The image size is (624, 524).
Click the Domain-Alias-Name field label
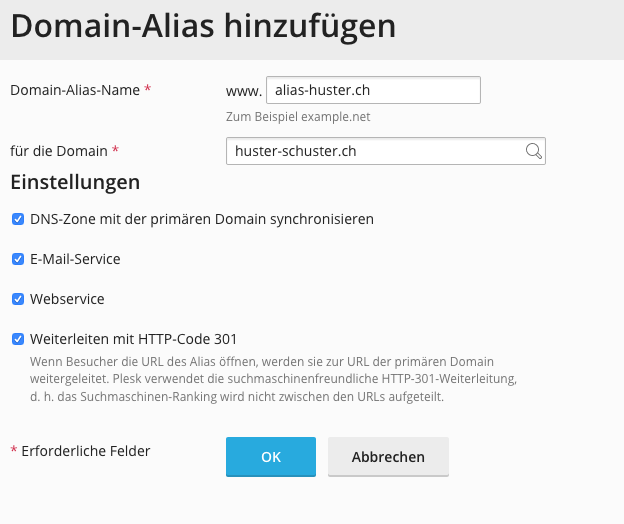[x=75, y=90]
